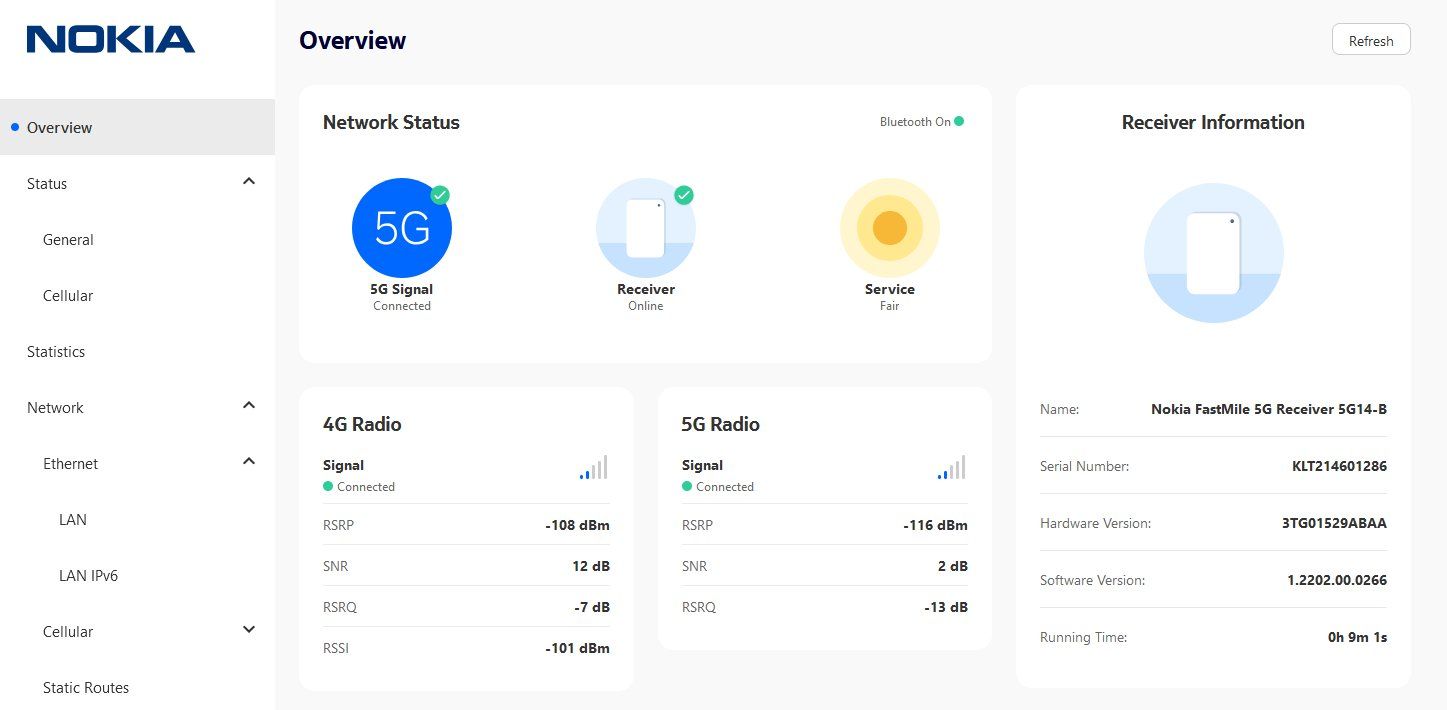
Task: Click the 5G RSRP value -116 dBm
Action: (936, 525)
